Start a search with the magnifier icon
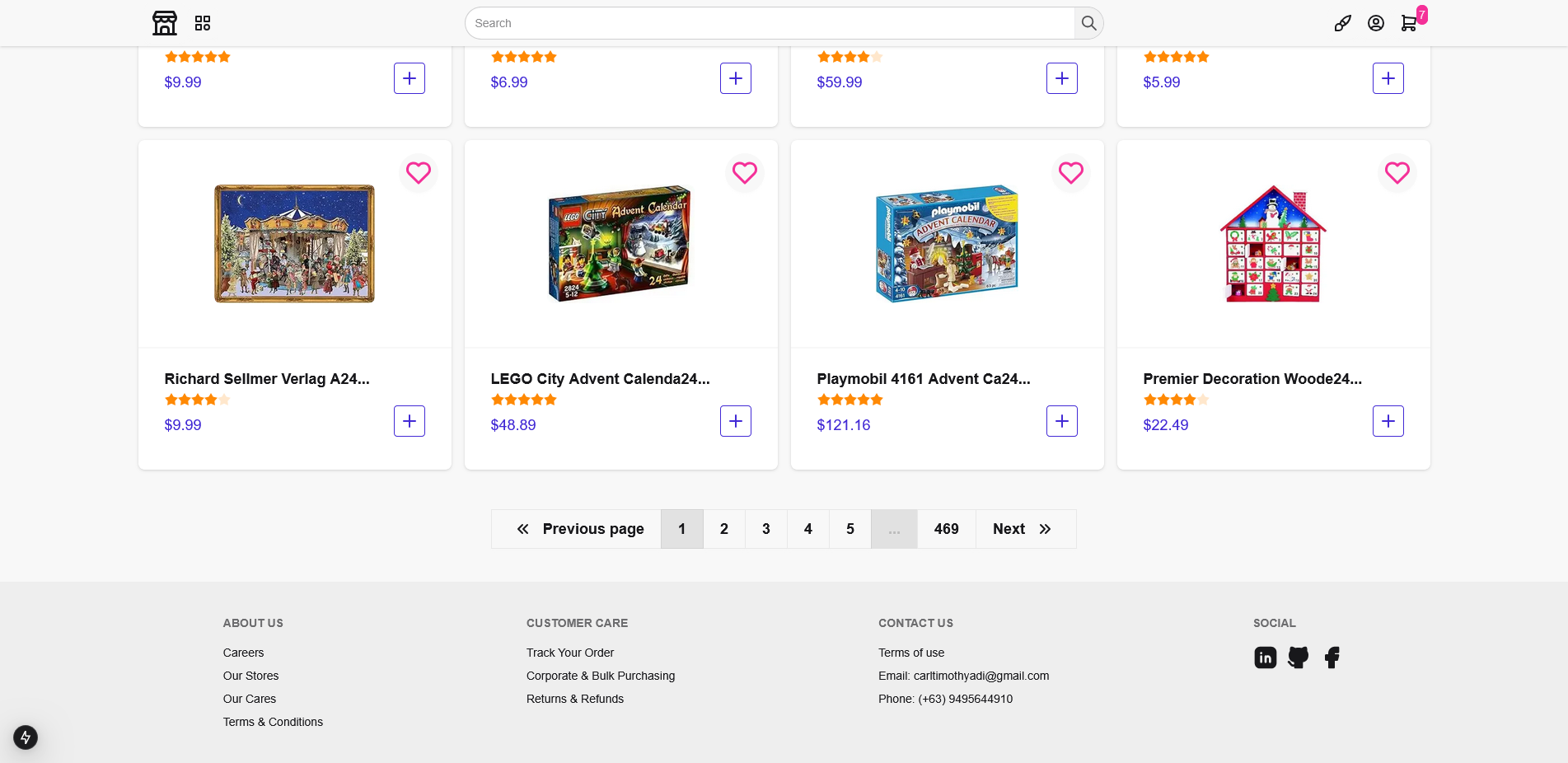1568x763 pixels. [x=1088, y=23]
